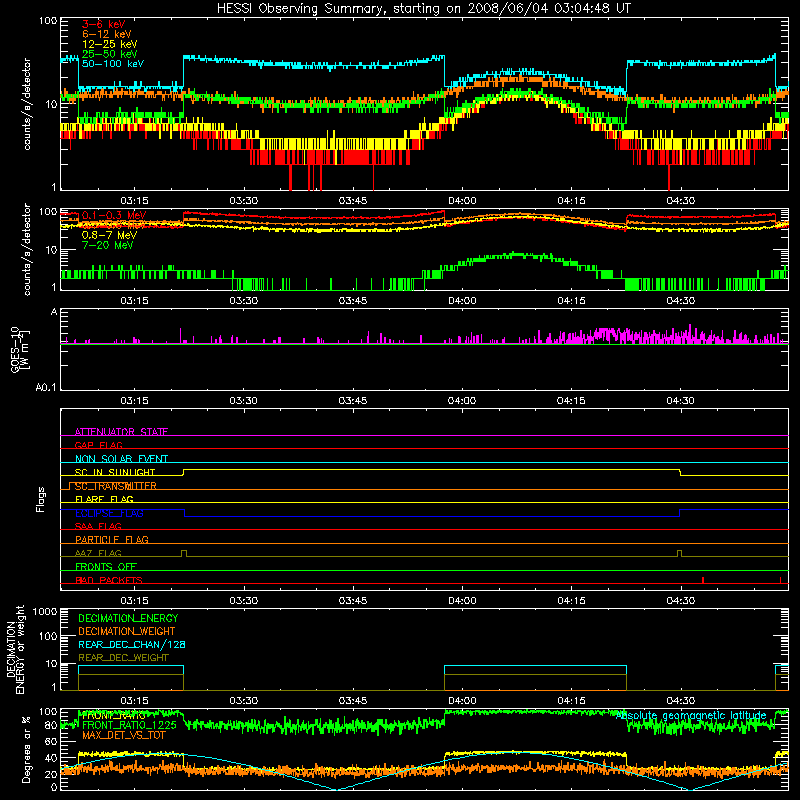
Task: Click the ATTENUATOR_STATE flag label
Action: pos(121,432)
